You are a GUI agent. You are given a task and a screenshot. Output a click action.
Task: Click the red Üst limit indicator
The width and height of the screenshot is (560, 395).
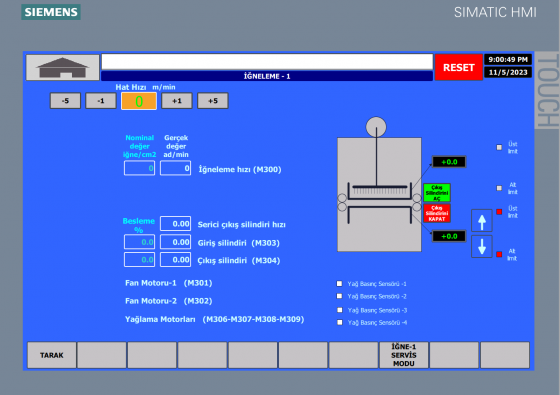[499, 211]
